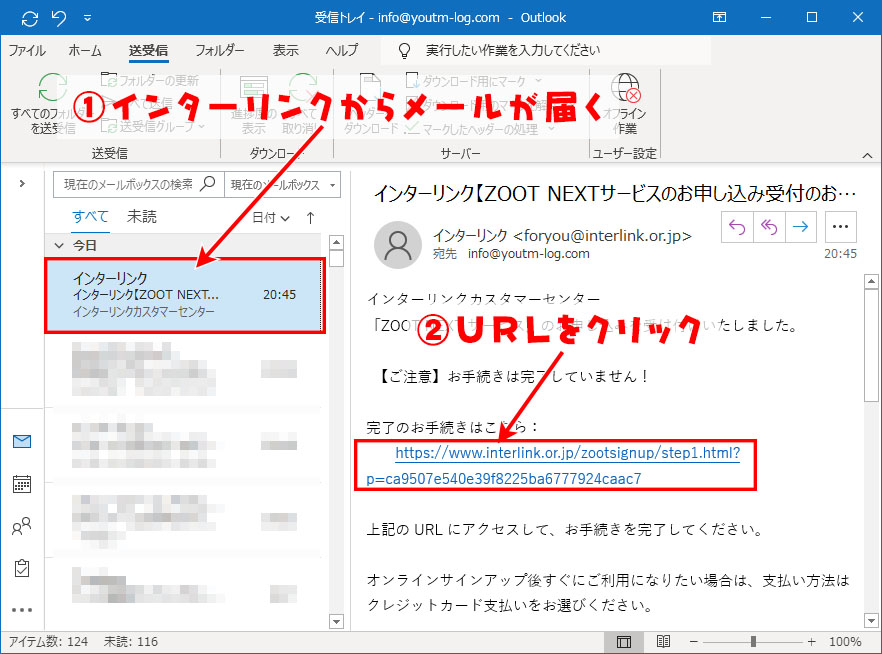
Task: Click the zoom slider handle
Action: (x=753, y=642)
